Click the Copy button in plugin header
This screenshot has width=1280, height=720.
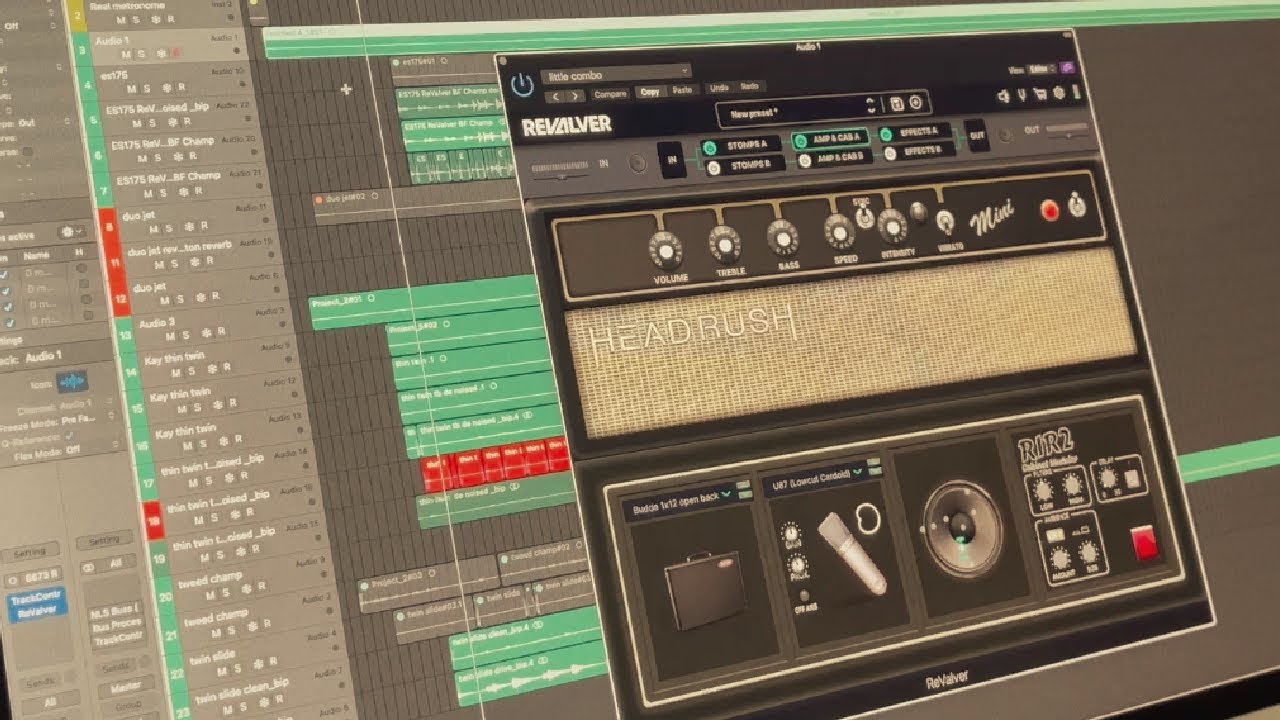649,92
